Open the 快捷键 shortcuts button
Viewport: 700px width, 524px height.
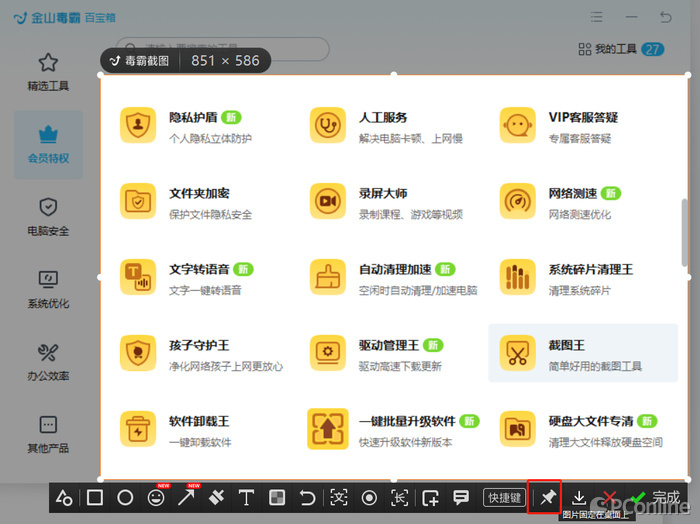504,497
